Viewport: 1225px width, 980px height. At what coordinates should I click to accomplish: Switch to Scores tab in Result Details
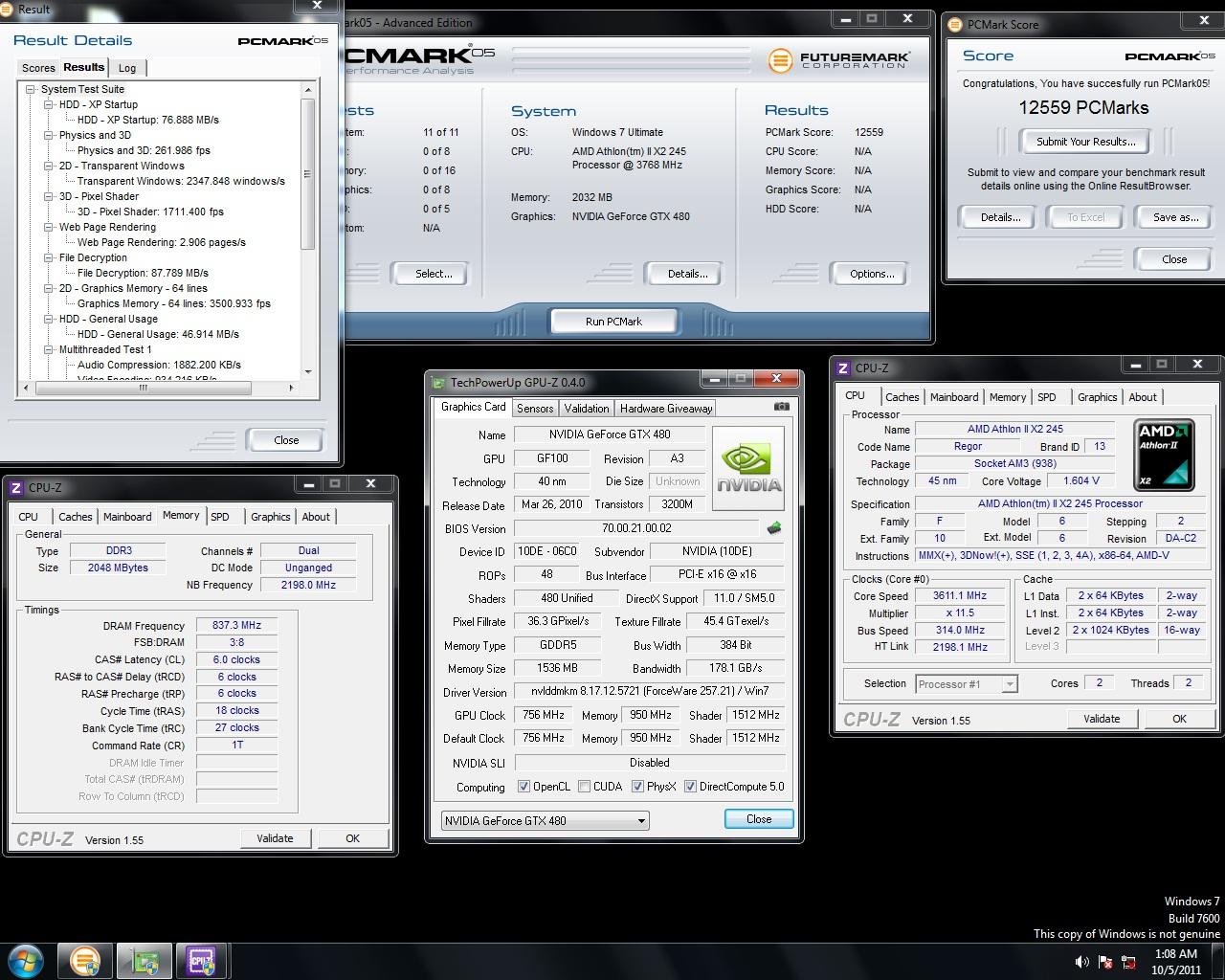[38, 68]
